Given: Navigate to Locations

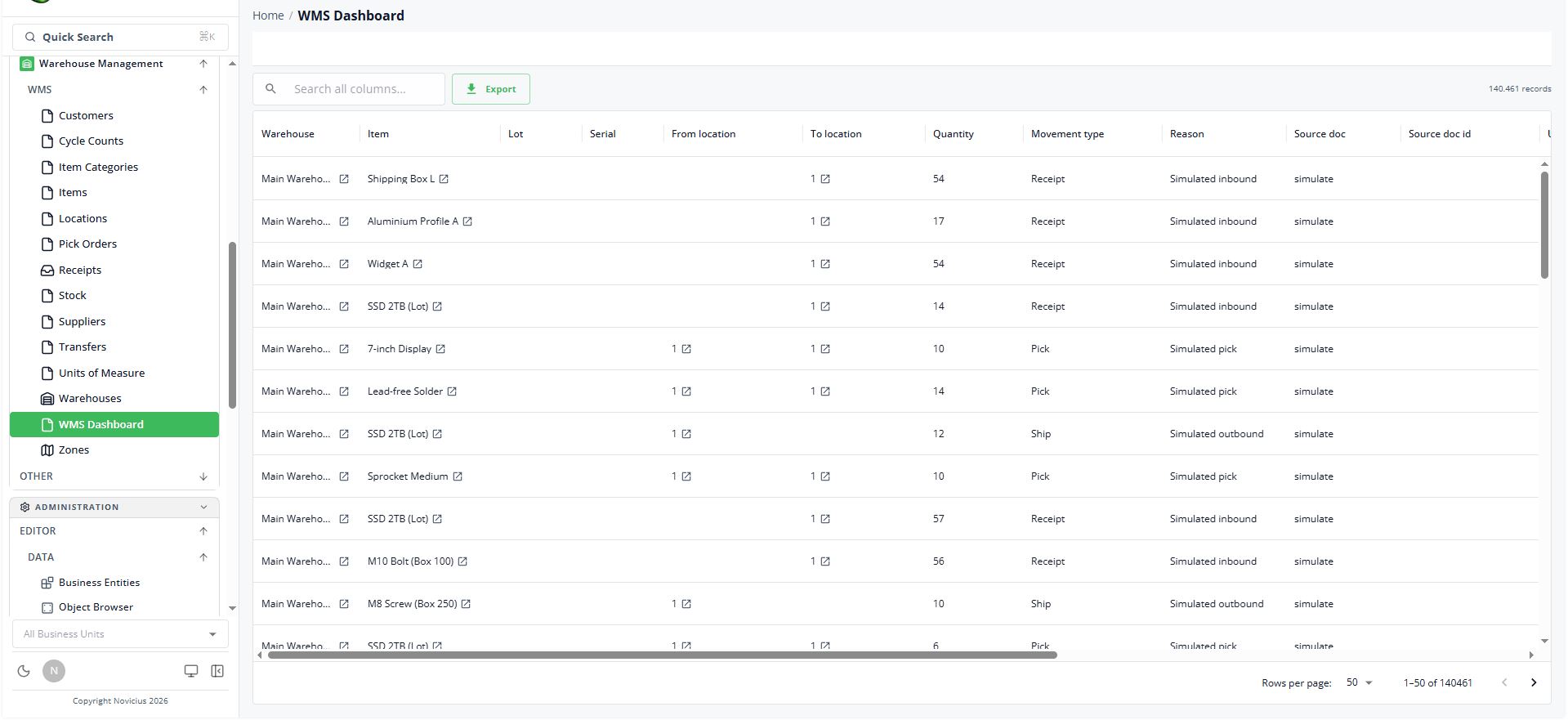Looking at the screenshot, I should 114,218.
